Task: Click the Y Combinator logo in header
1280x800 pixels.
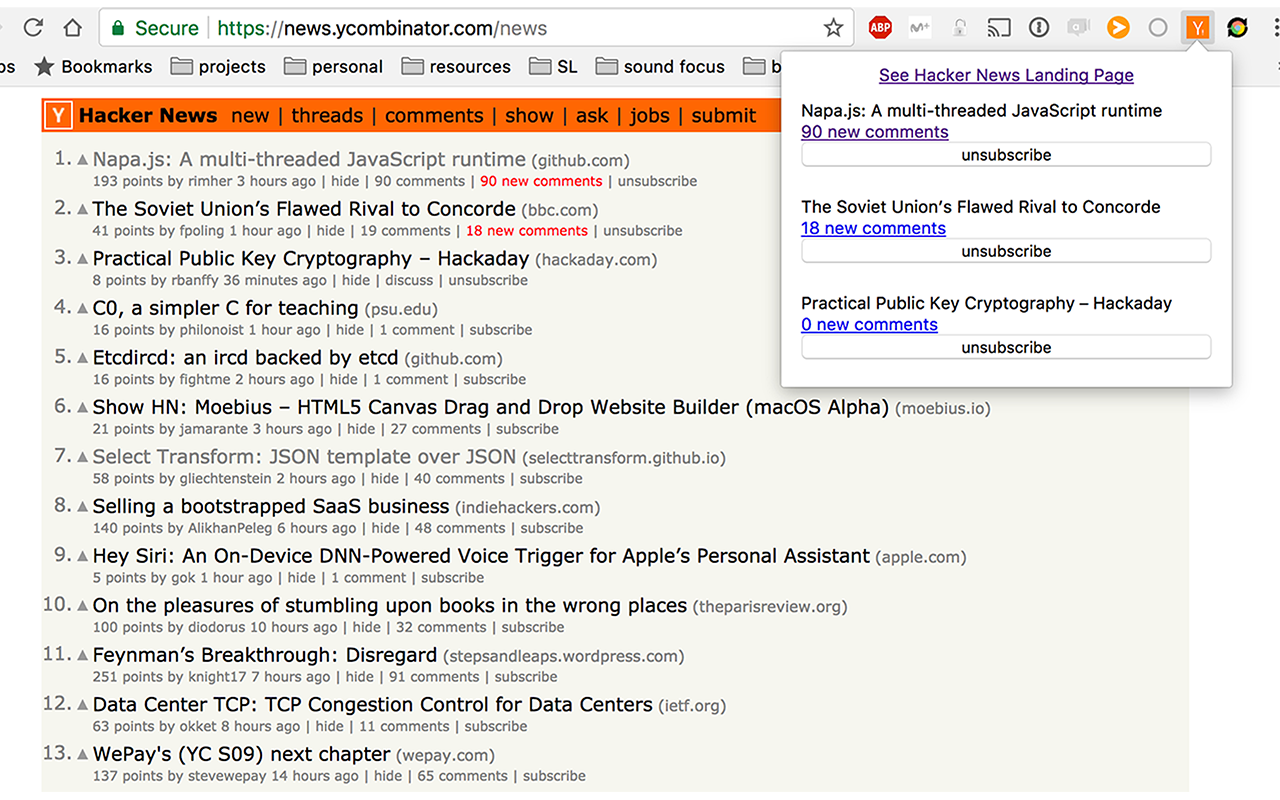Action: point(59,116)
